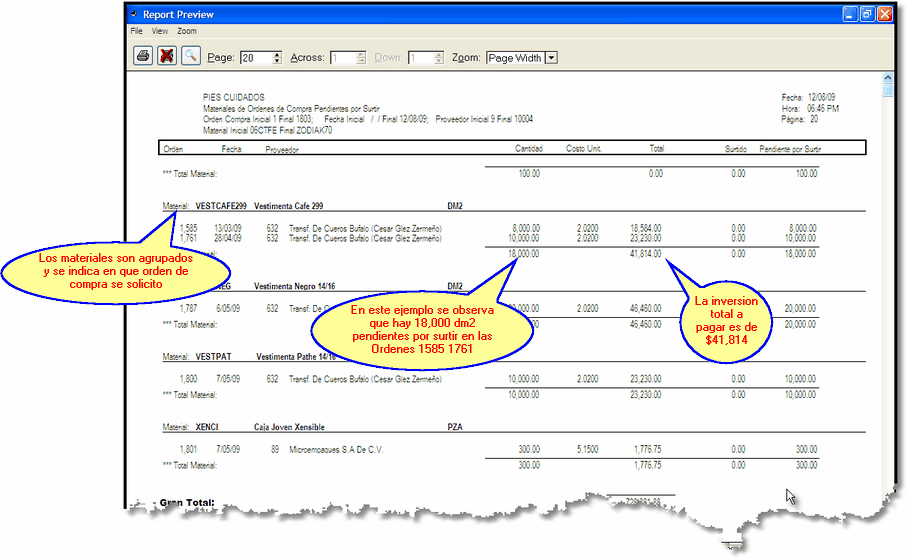Screen dimensions: 908x560
Task: Click date 28/04/09 in order row
Action: point(228,238)
